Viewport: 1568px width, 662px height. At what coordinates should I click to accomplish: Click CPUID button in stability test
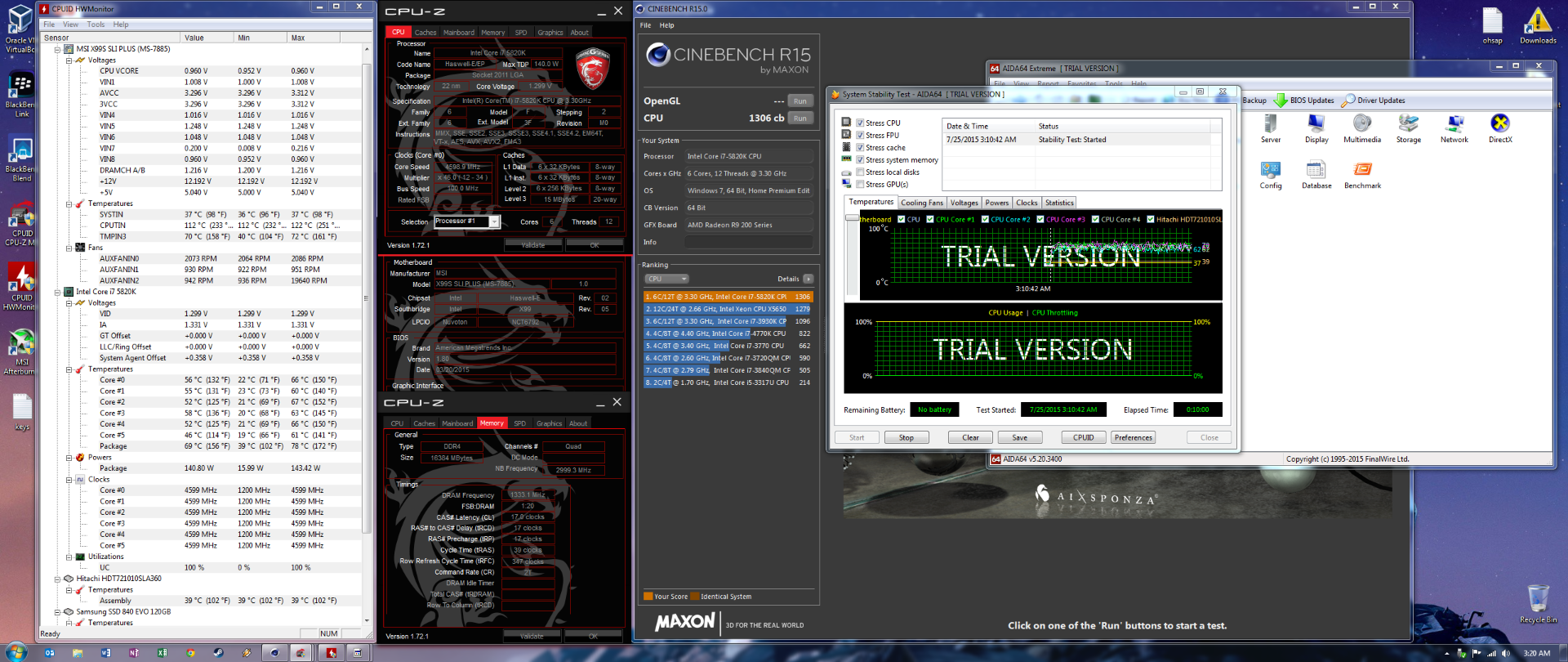tap(1084, 438)
